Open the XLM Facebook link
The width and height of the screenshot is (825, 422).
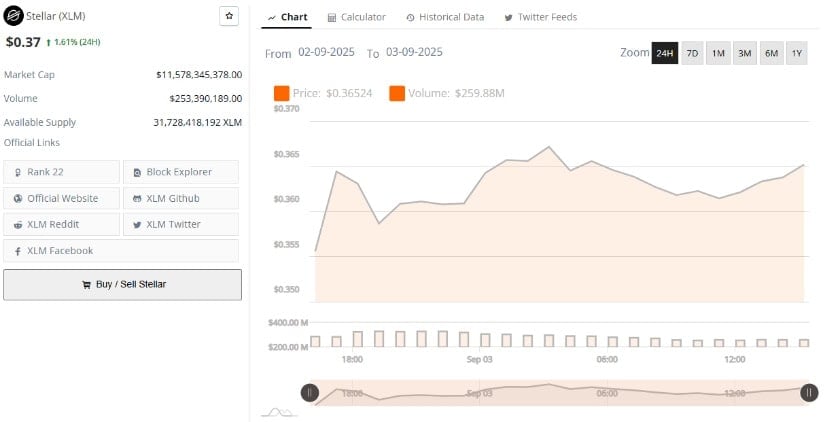[x=121, y=250]
